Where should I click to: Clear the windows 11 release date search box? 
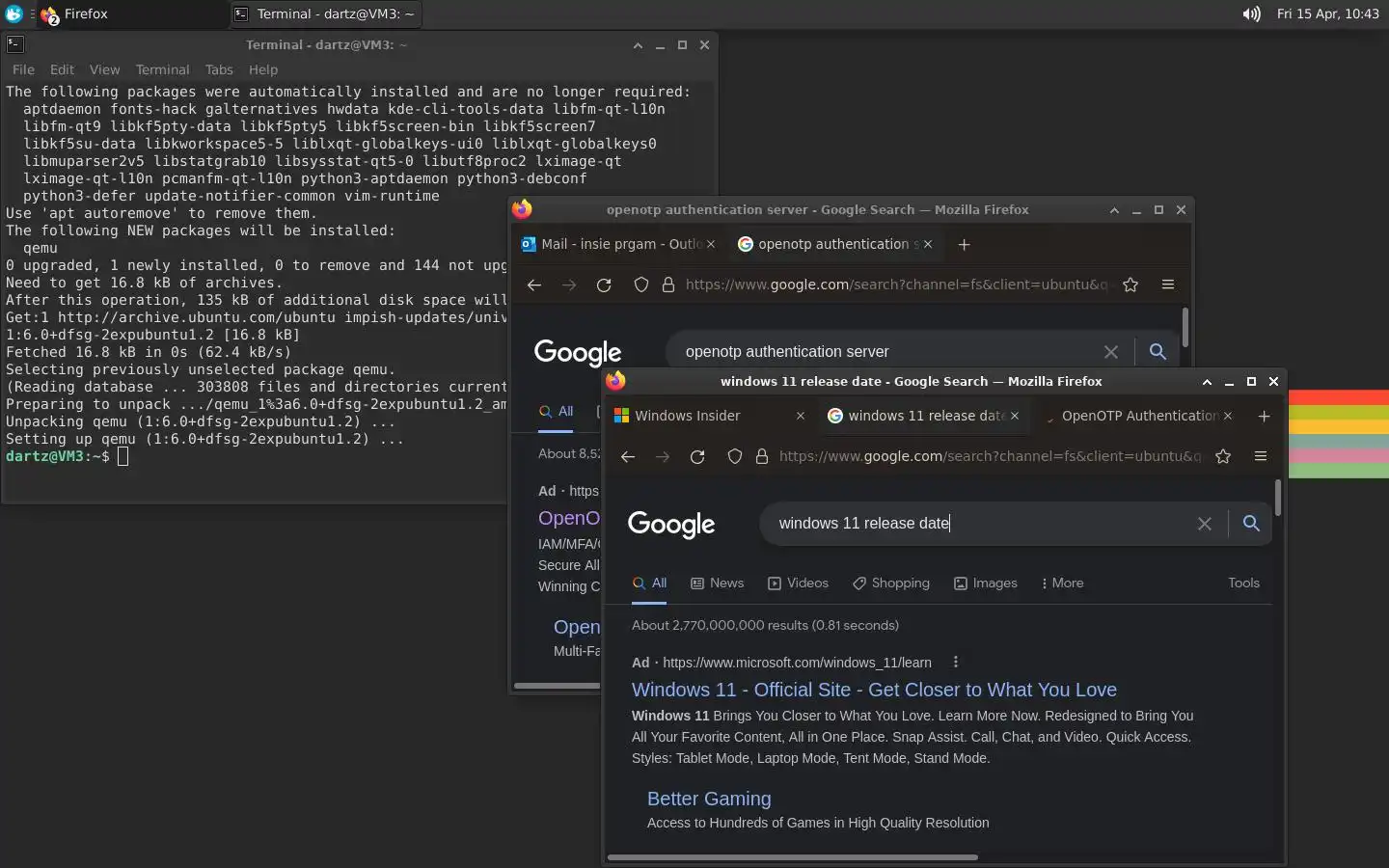pyautogui.click(x=1204, y=524)
